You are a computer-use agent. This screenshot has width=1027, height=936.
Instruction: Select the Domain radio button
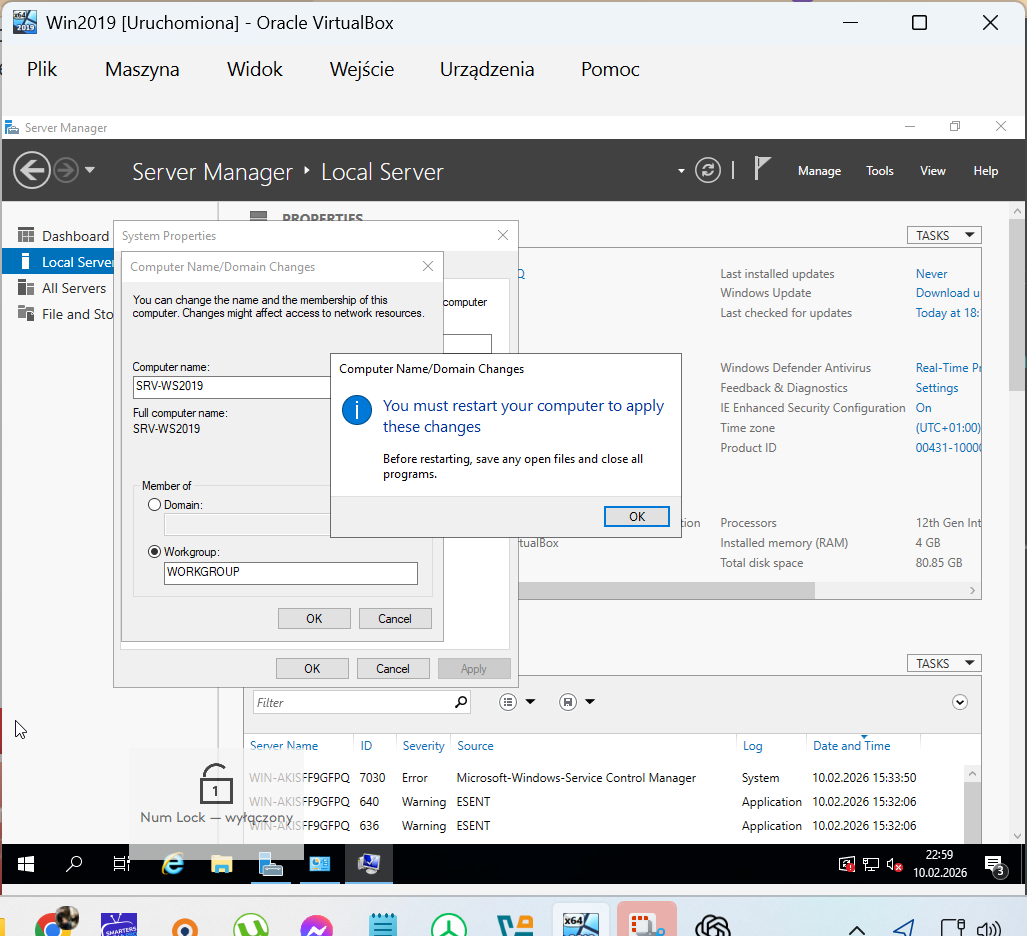click(154, 505)
